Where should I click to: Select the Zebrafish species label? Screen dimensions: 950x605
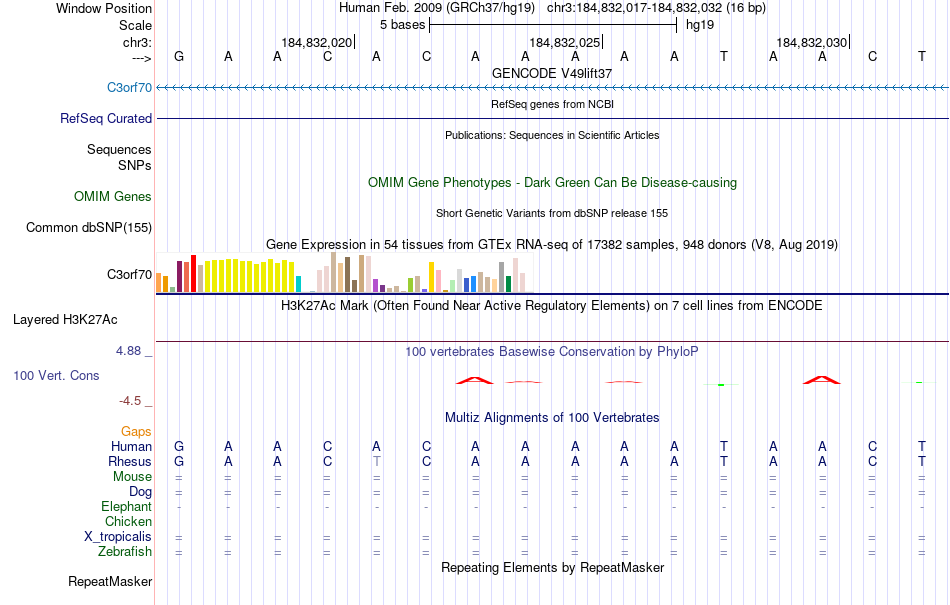click(x=125, y=551)
